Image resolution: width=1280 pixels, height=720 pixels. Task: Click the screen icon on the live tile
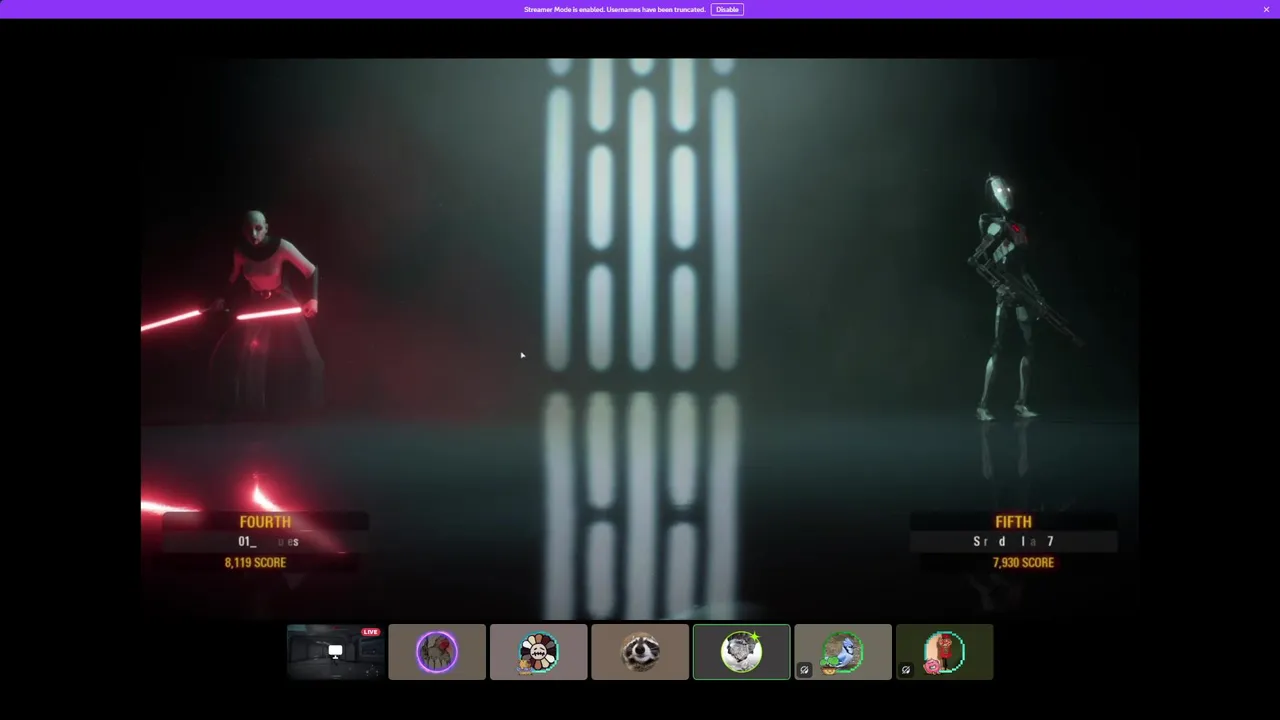(335, 651)
